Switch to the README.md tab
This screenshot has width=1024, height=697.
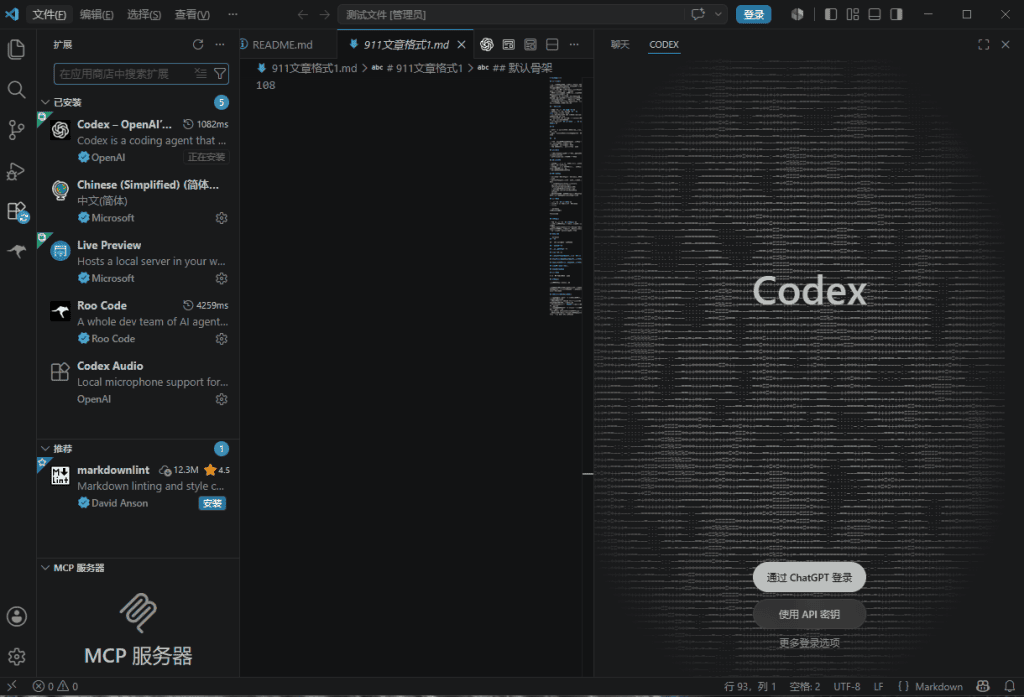pyautogui.click(x=282, y=44)
